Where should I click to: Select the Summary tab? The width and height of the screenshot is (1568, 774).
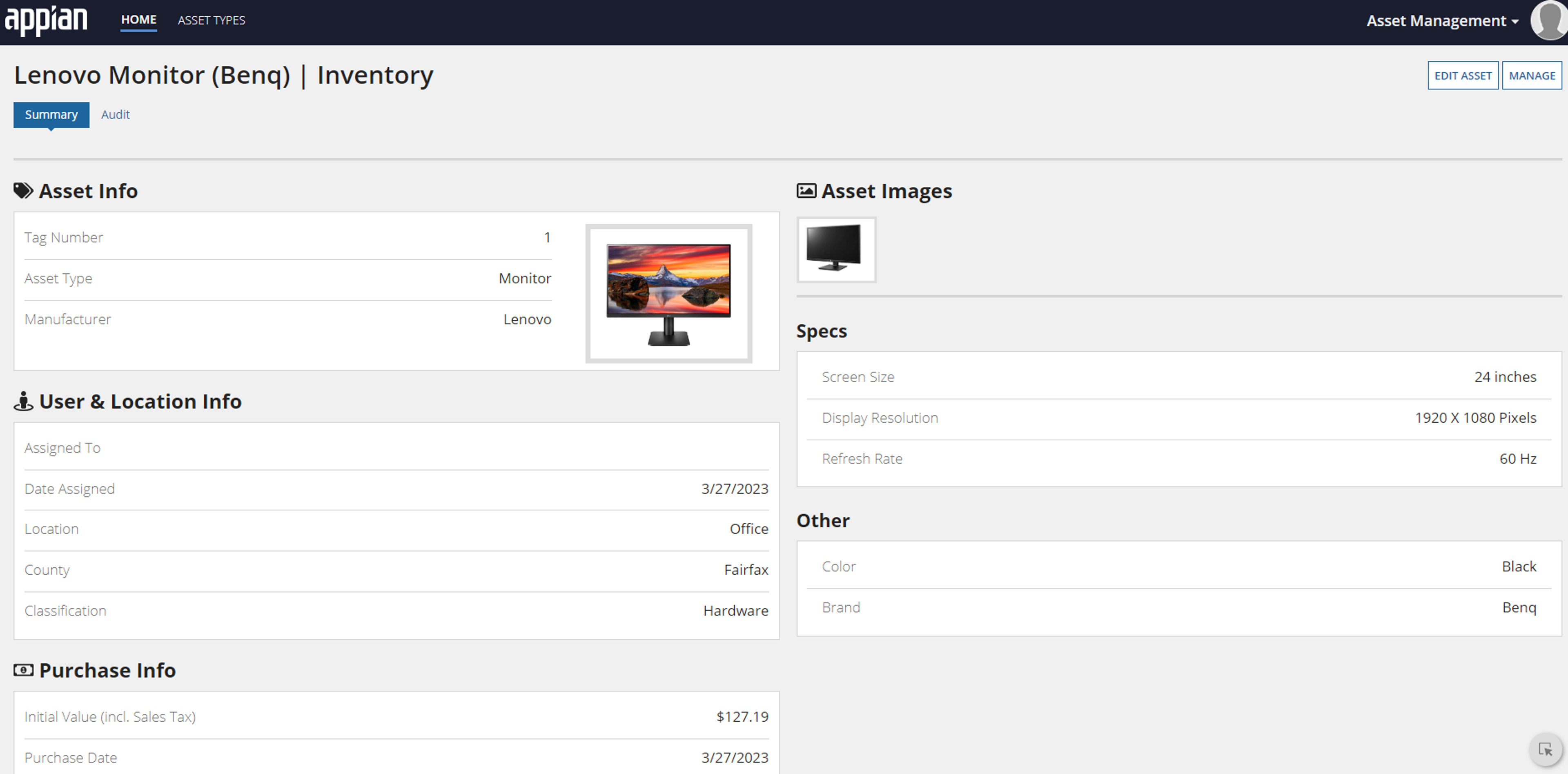point(51,114)
